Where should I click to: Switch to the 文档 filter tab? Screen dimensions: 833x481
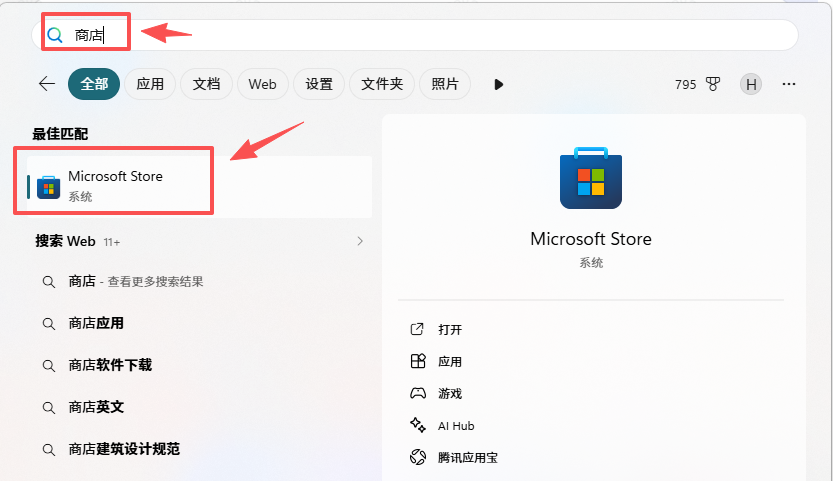tap(206, 84)
